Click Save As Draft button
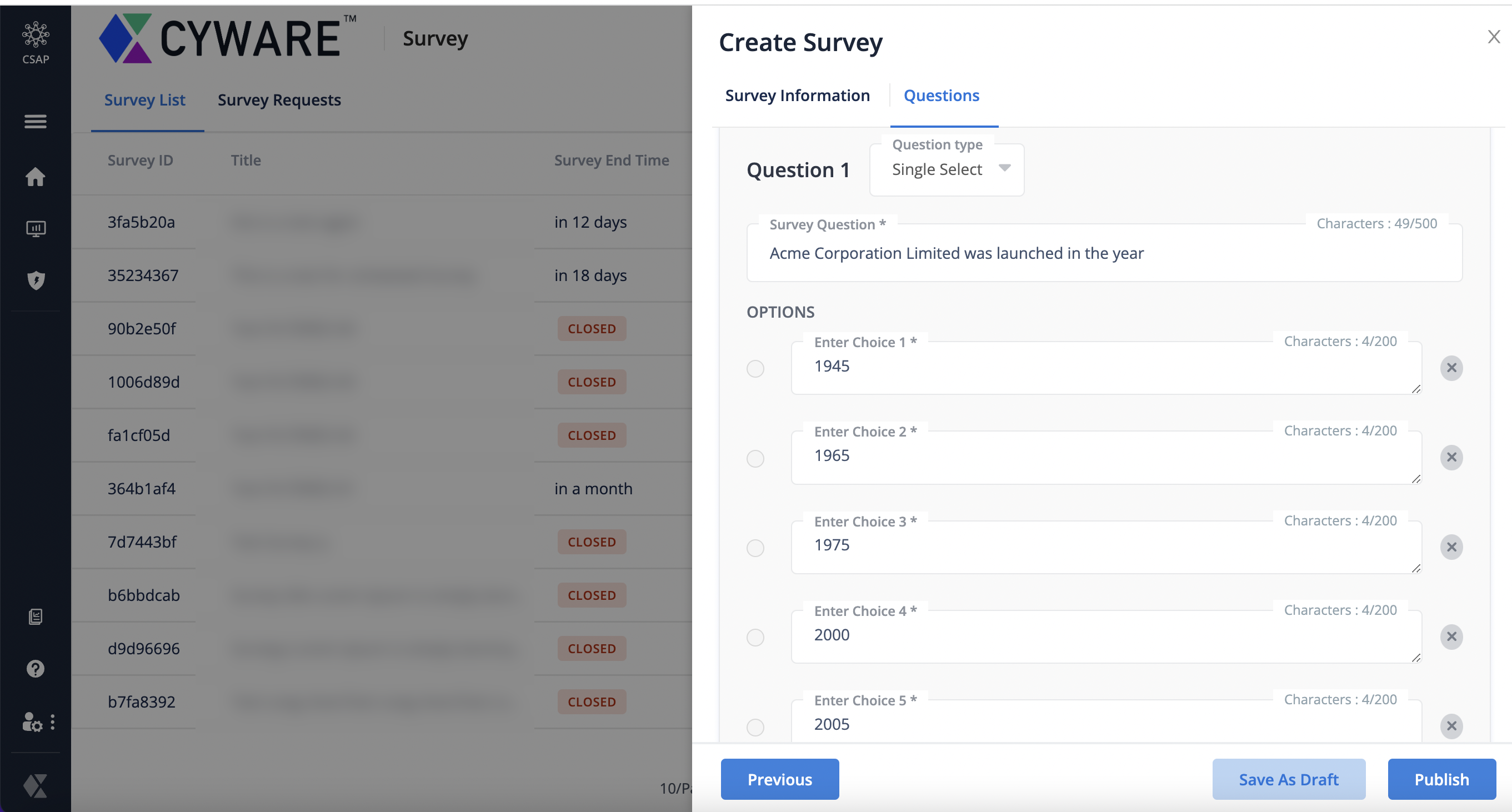 pyautogui.click(x=1288, y=779)
